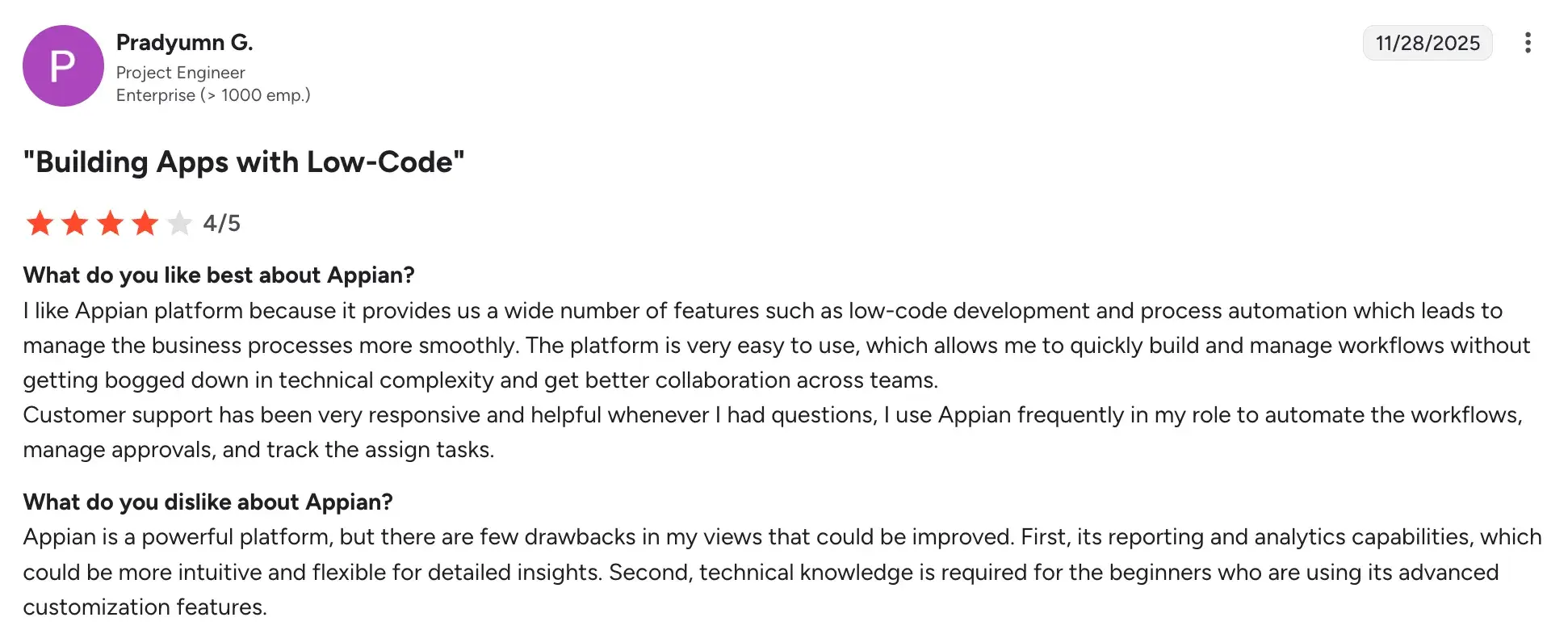Image resolution: width=1568 pixels, height=630 pixels.
Task: Click the heading What do you like best about Appian
Action: (218, 275)
